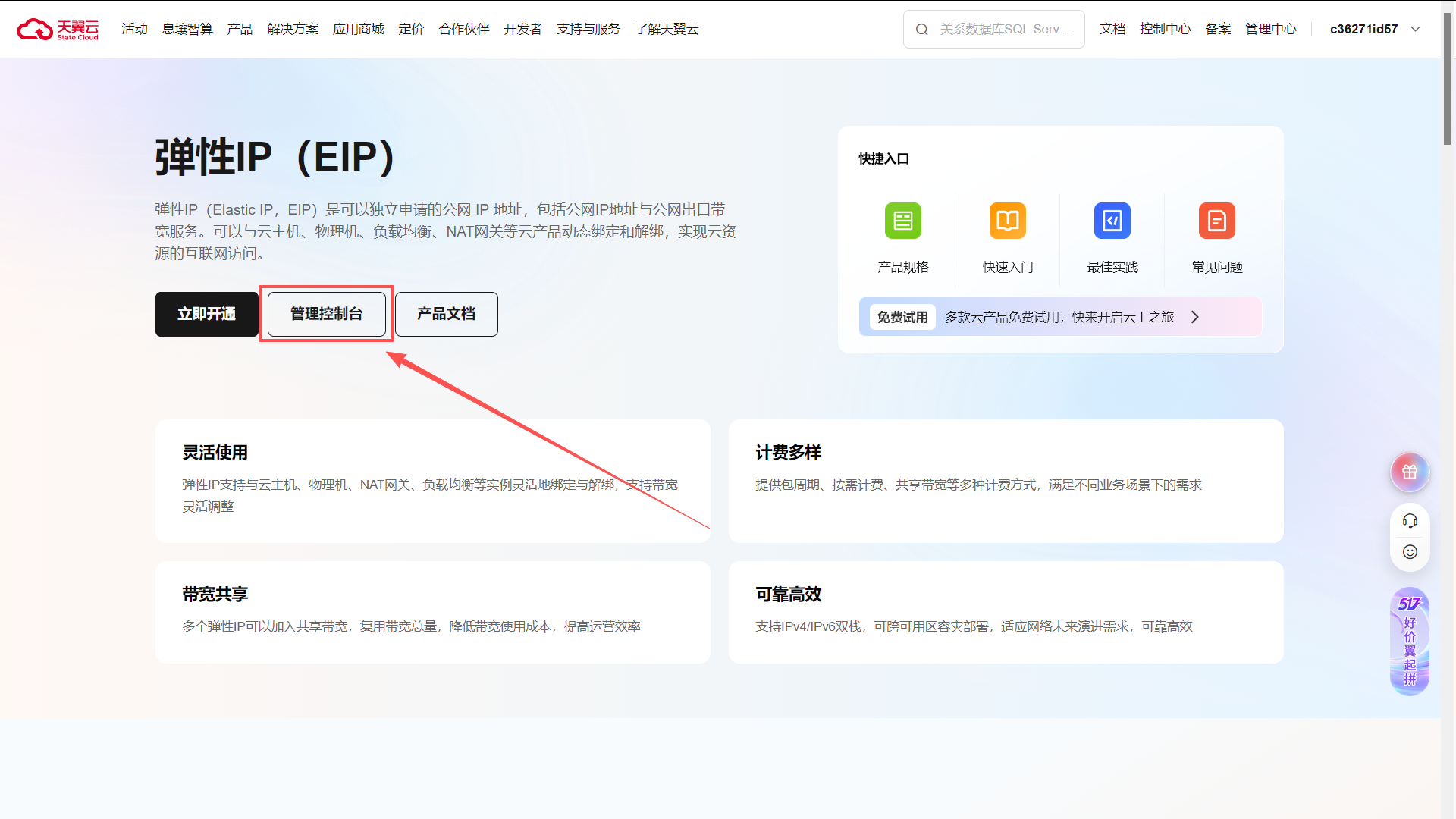Screen dimensions: 1456x819
Task: Click the floating gift icon
Action: point(1410,472)
